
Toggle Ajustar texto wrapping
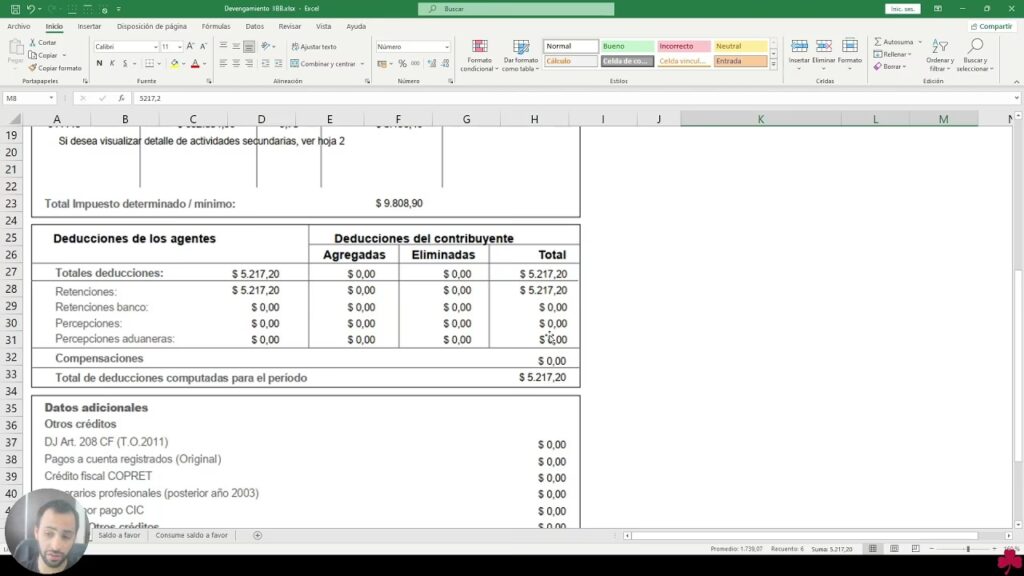coord(314,47)
